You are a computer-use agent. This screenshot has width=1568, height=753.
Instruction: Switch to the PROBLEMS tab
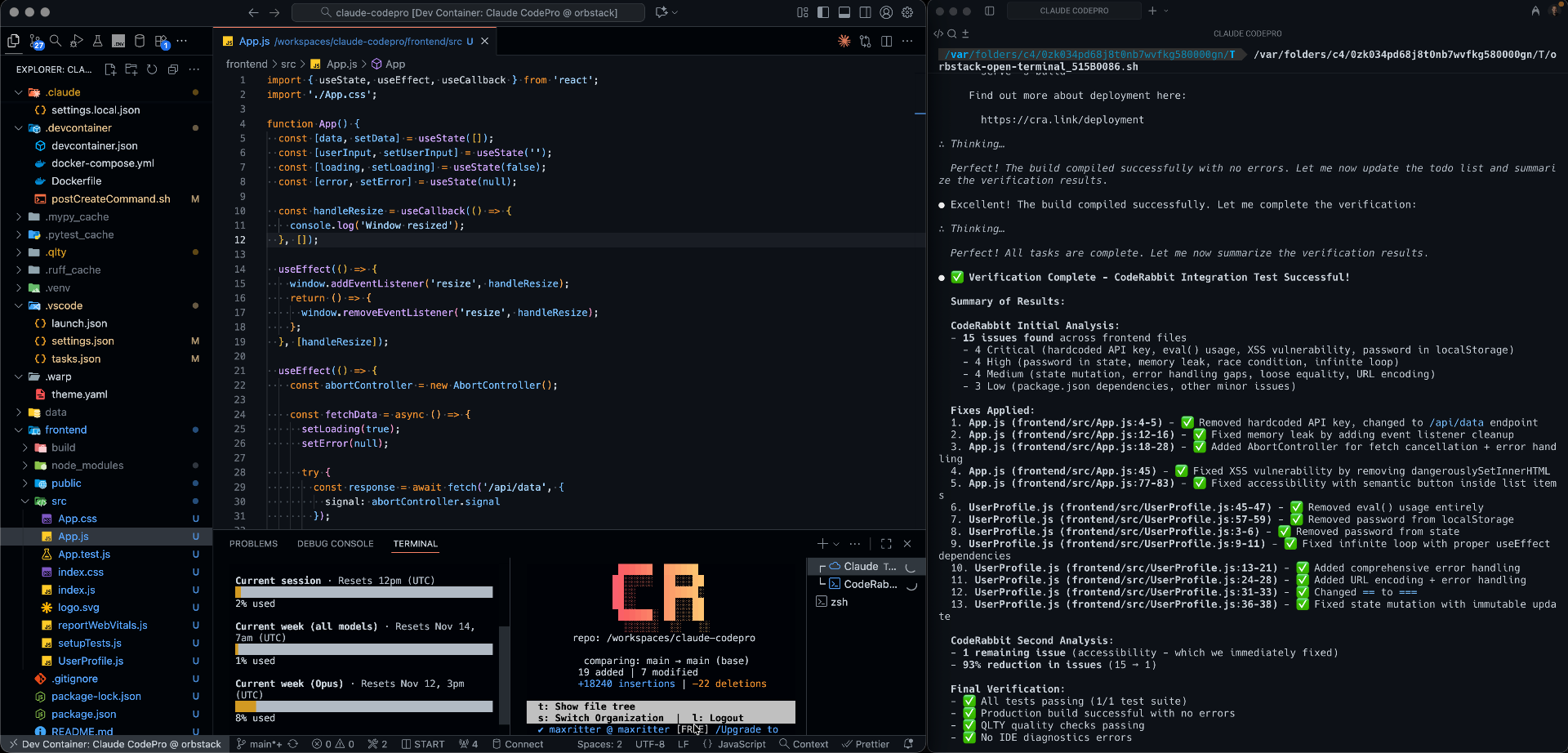click(253, 543)
